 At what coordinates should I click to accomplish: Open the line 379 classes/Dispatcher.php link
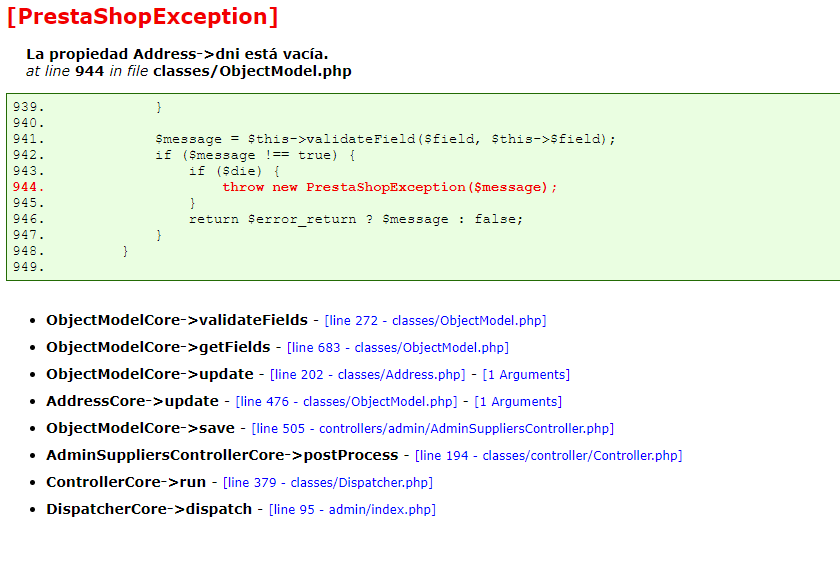point(328,482)
